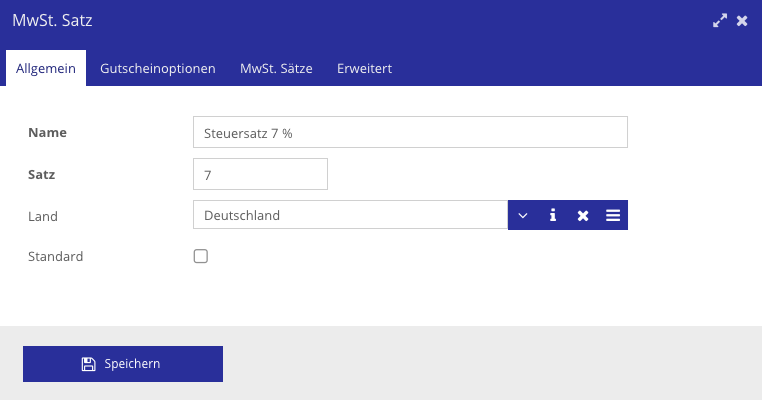Click the Land field label
762x400 pixels.
(43, 216)
